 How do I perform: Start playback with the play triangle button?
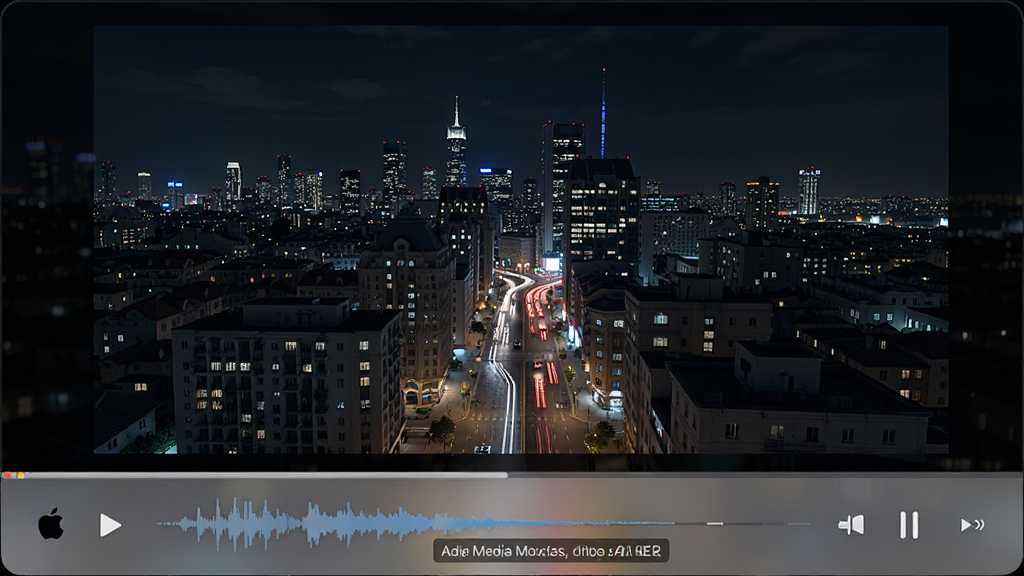tap(110, 525)
